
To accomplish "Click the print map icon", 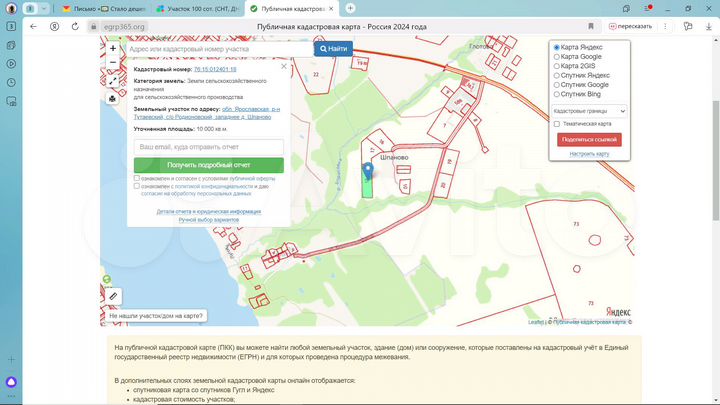I will pyautogui.click(x=112, y=99).
